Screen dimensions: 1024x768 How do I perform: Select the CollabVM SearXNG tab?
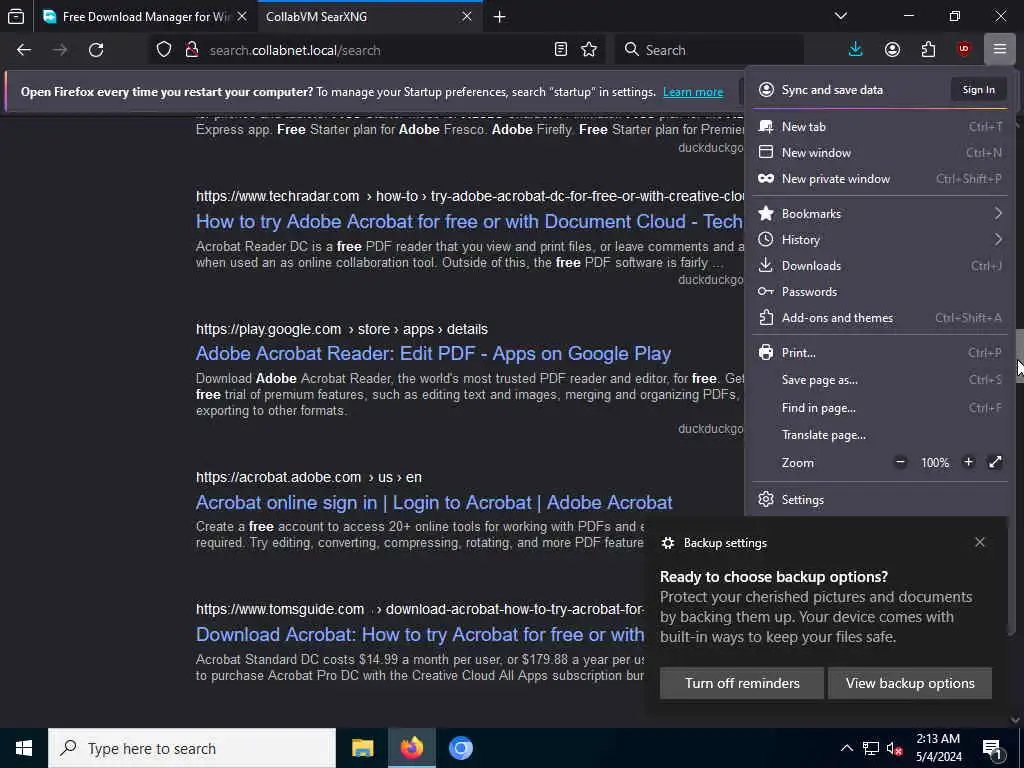(370, 17)
